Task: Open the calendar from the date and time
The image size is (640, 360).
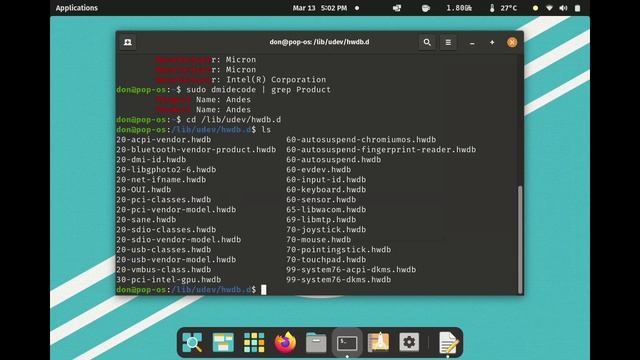Action: tap(320, 8)
